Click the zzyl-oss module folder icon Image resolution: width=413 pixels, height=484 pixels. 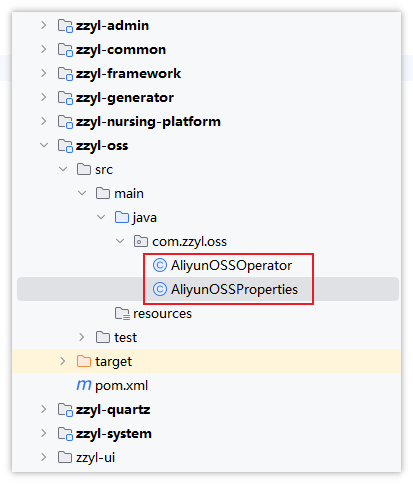pyautogui.click(x=65, y=146)
